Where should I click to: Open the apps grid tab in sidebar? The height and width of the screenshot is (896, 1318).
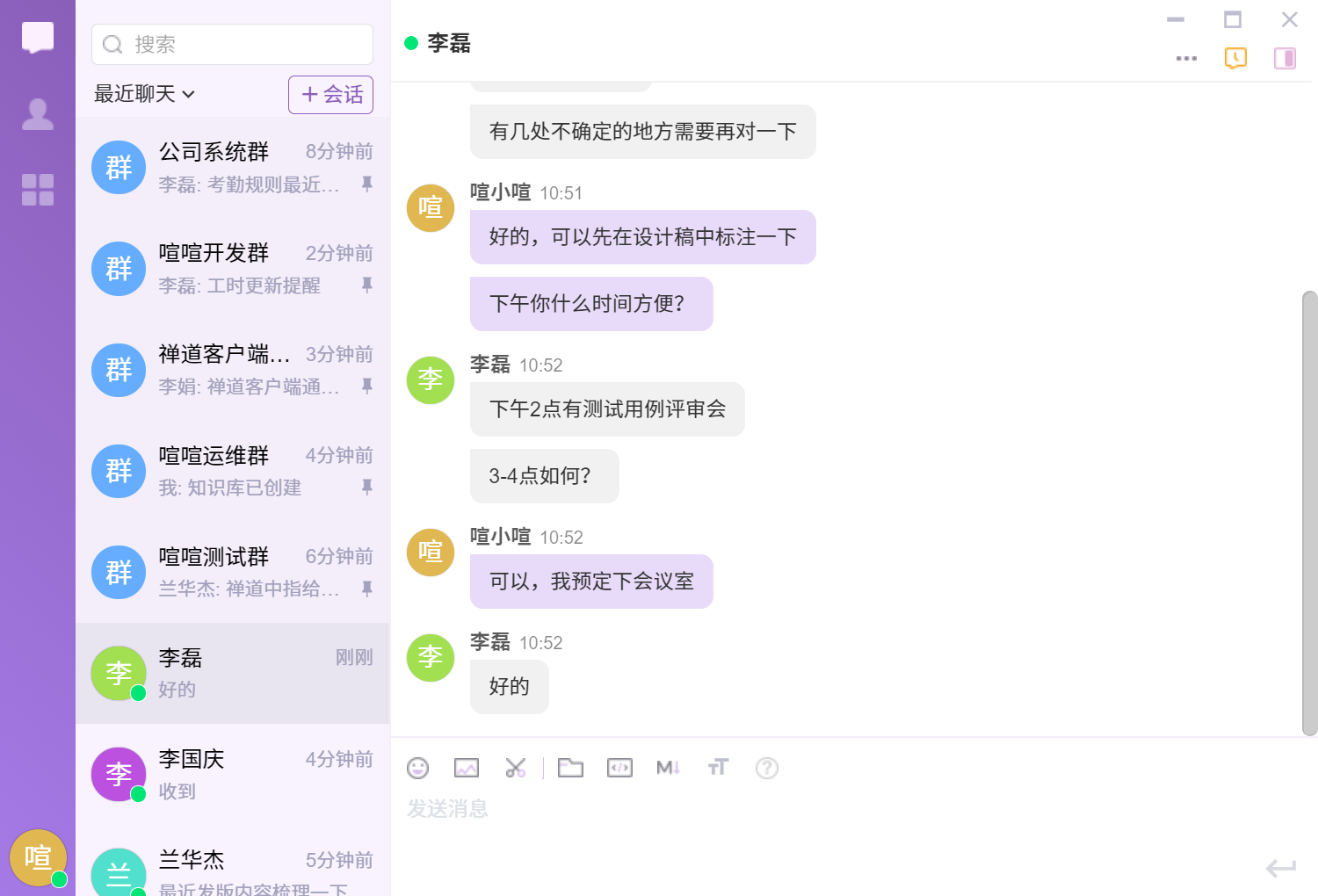point(38,190)
